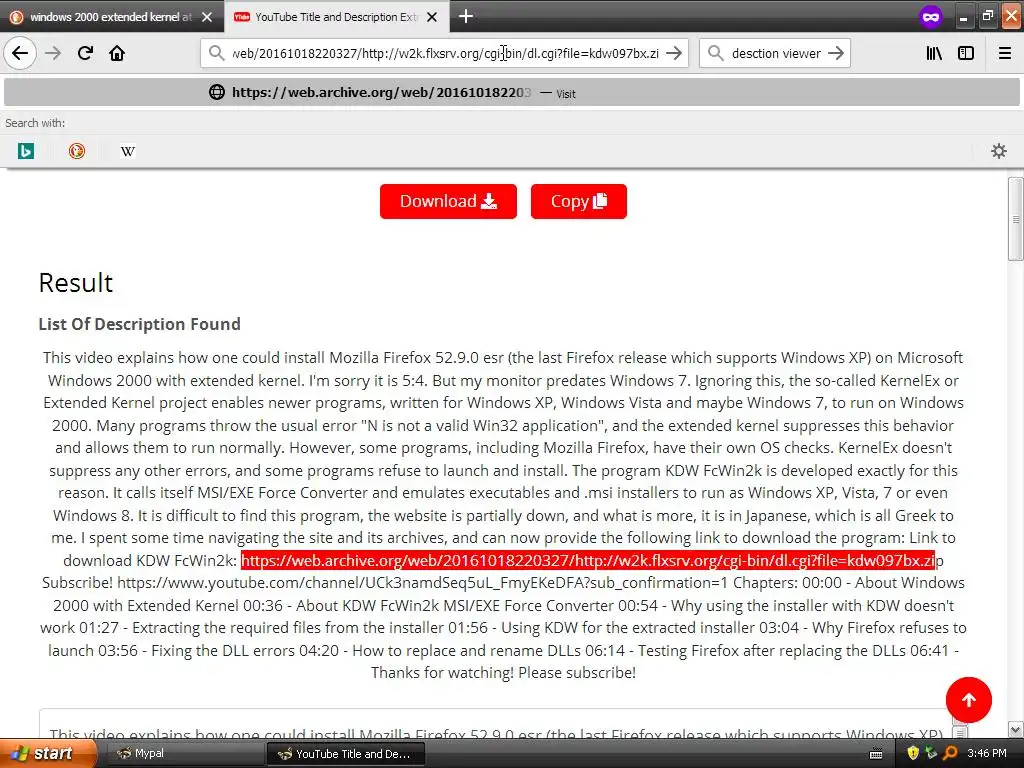Click the red Copy button
1024x768 pixels.
(x=579, y=201)
